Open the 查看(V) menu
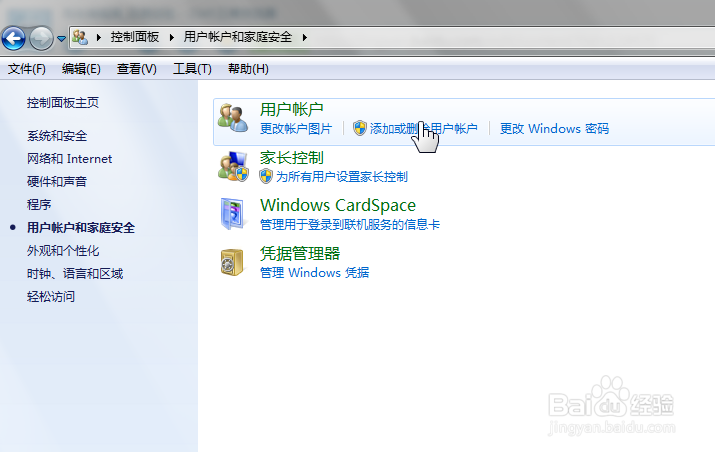The image size is (715, 452). [137, 69]
